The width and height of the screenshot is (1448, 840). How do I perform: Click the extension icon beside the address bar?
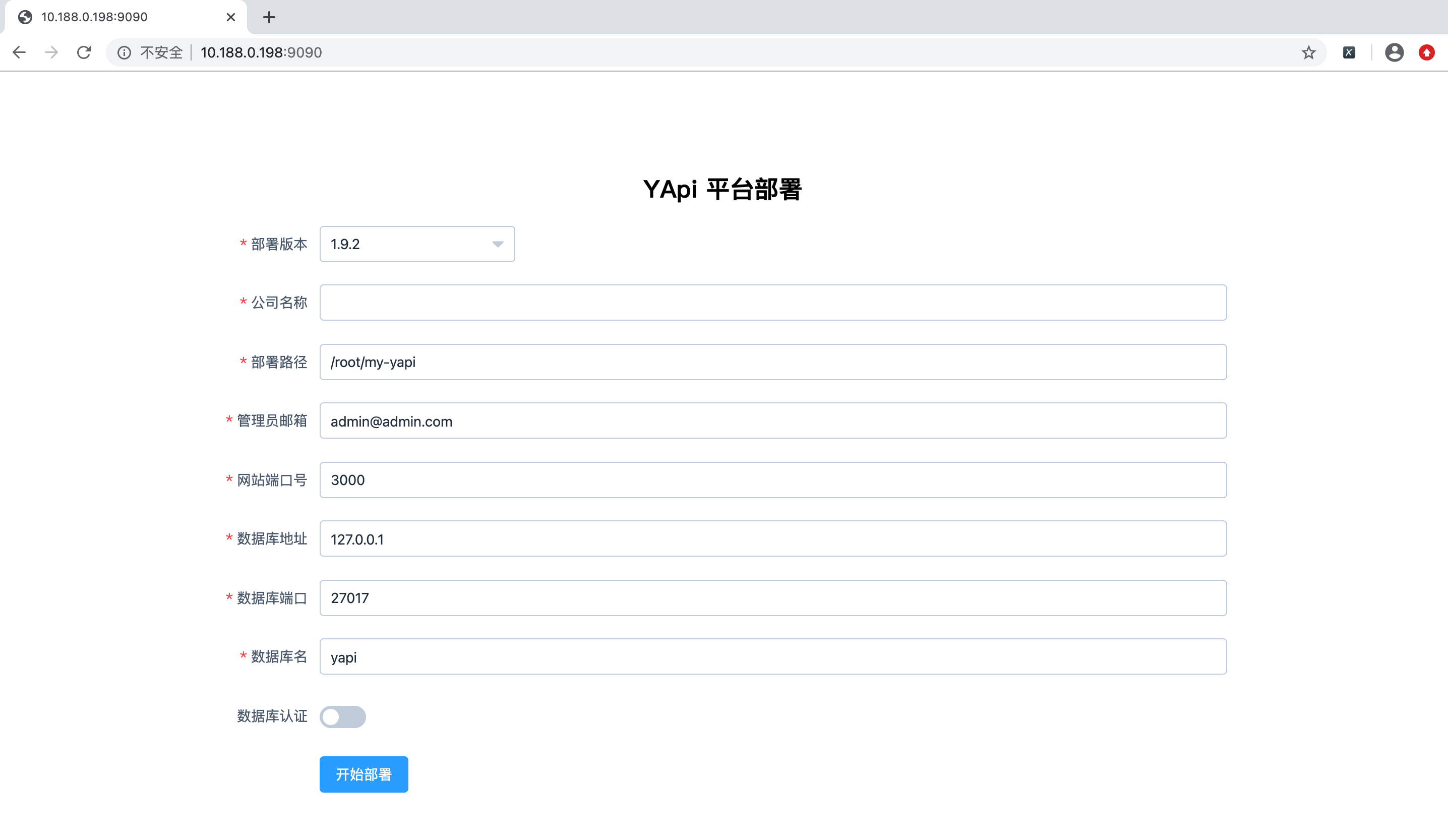(1349, 52)
